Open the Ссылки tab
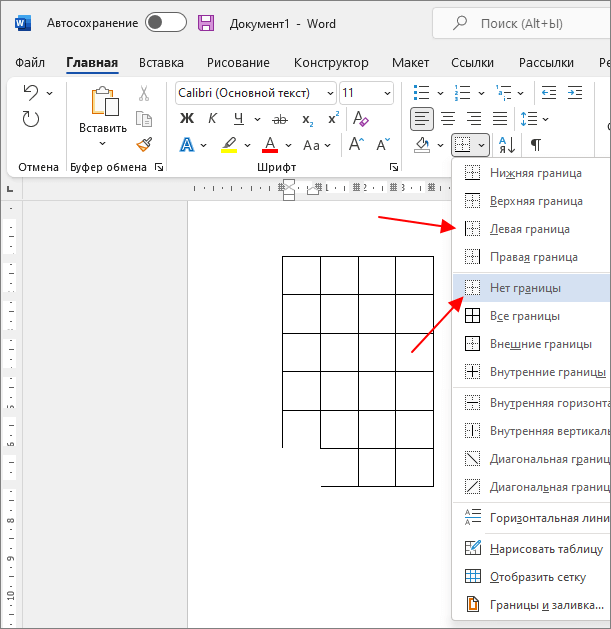Viewport: 611px width, 629px height. (x=472, y=63)
